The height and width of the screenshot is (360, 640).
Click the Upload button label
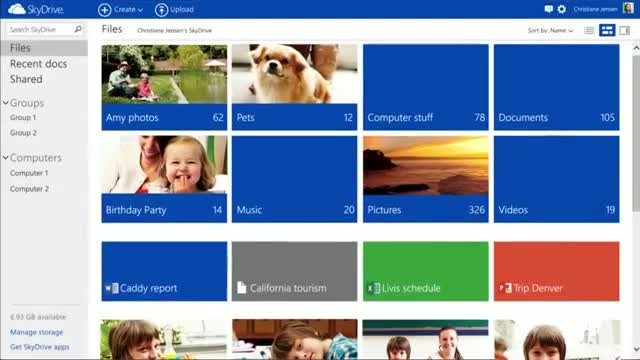[182, 9]
